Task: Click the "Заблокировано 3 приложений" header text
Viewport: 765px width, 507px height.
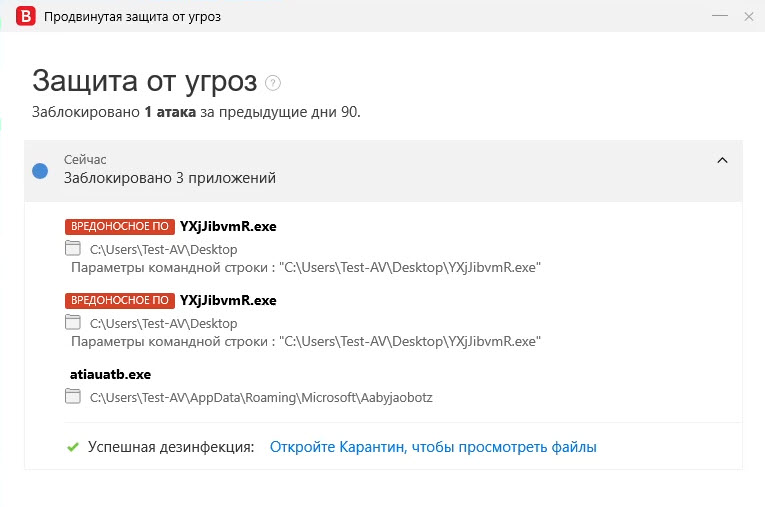Action: (x=170, y=178)
